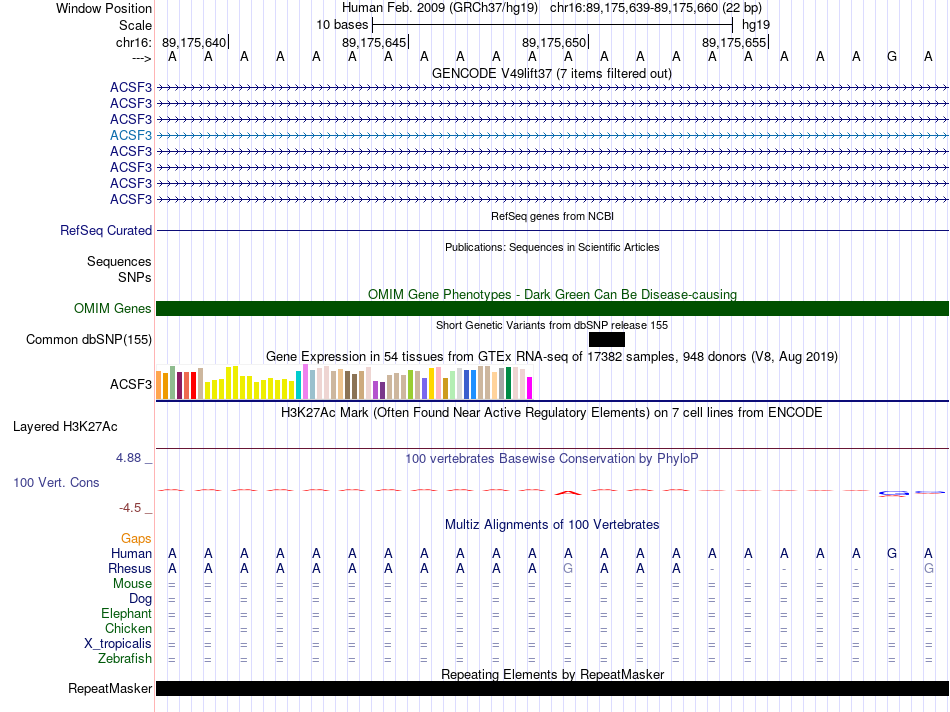Click the black RepeatMasker element bar
The width and height of the screenshot is (950, 712).
[552, 689]
